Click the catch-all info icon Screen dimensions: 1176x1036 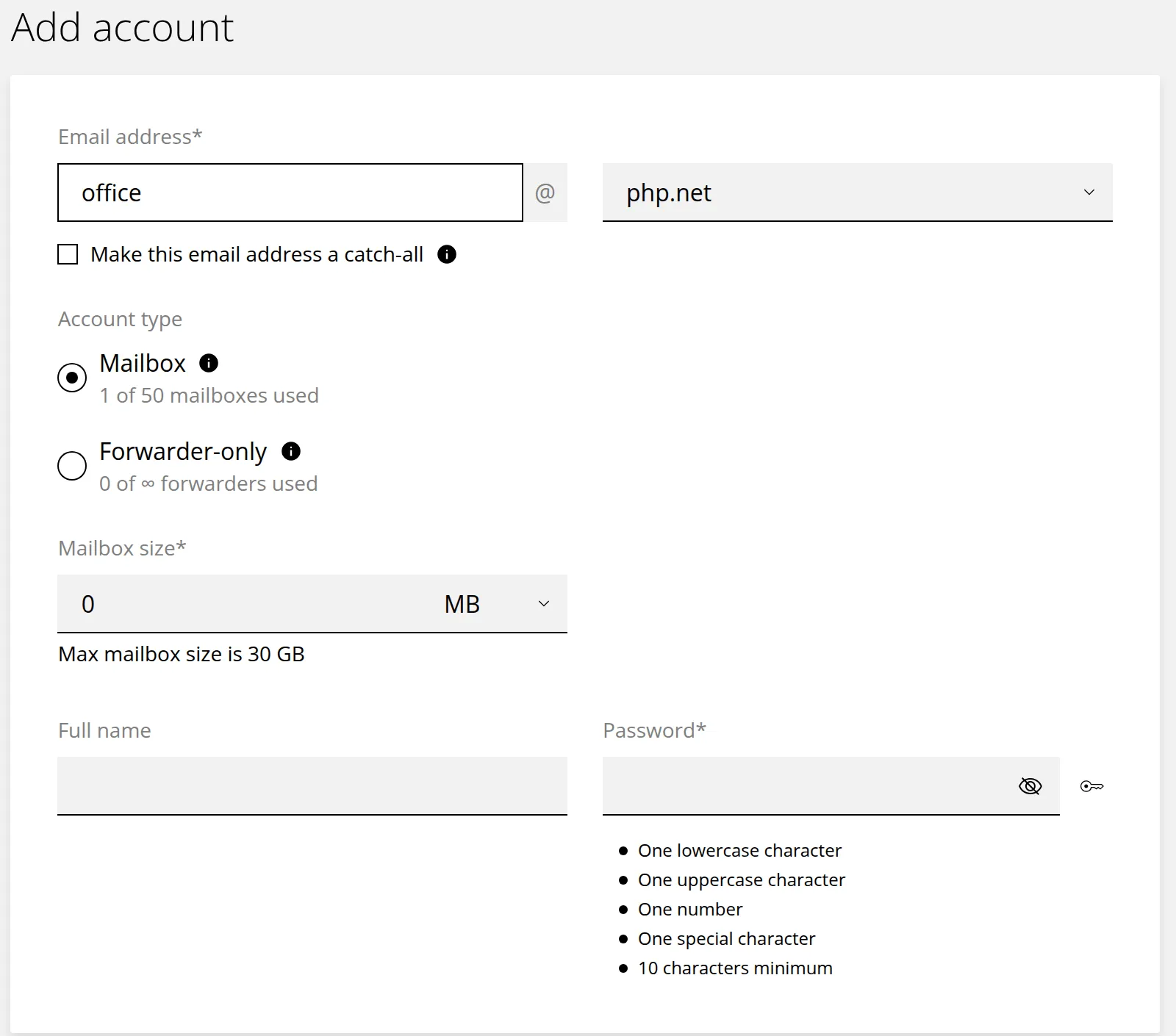pos(447,254)
